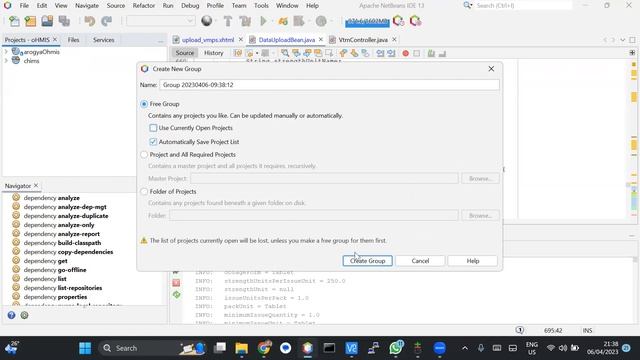
Task: Select the Folder of Projects radio button
Action: 144,191
